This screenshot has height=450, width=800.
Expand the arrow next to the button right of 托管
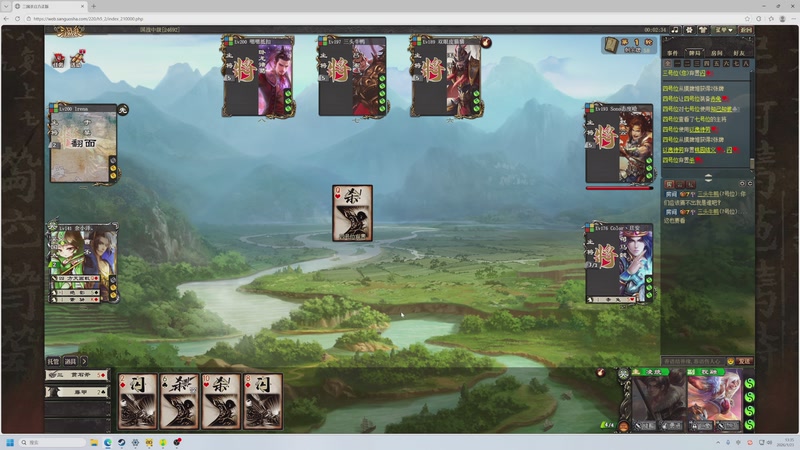click(84, 361)
